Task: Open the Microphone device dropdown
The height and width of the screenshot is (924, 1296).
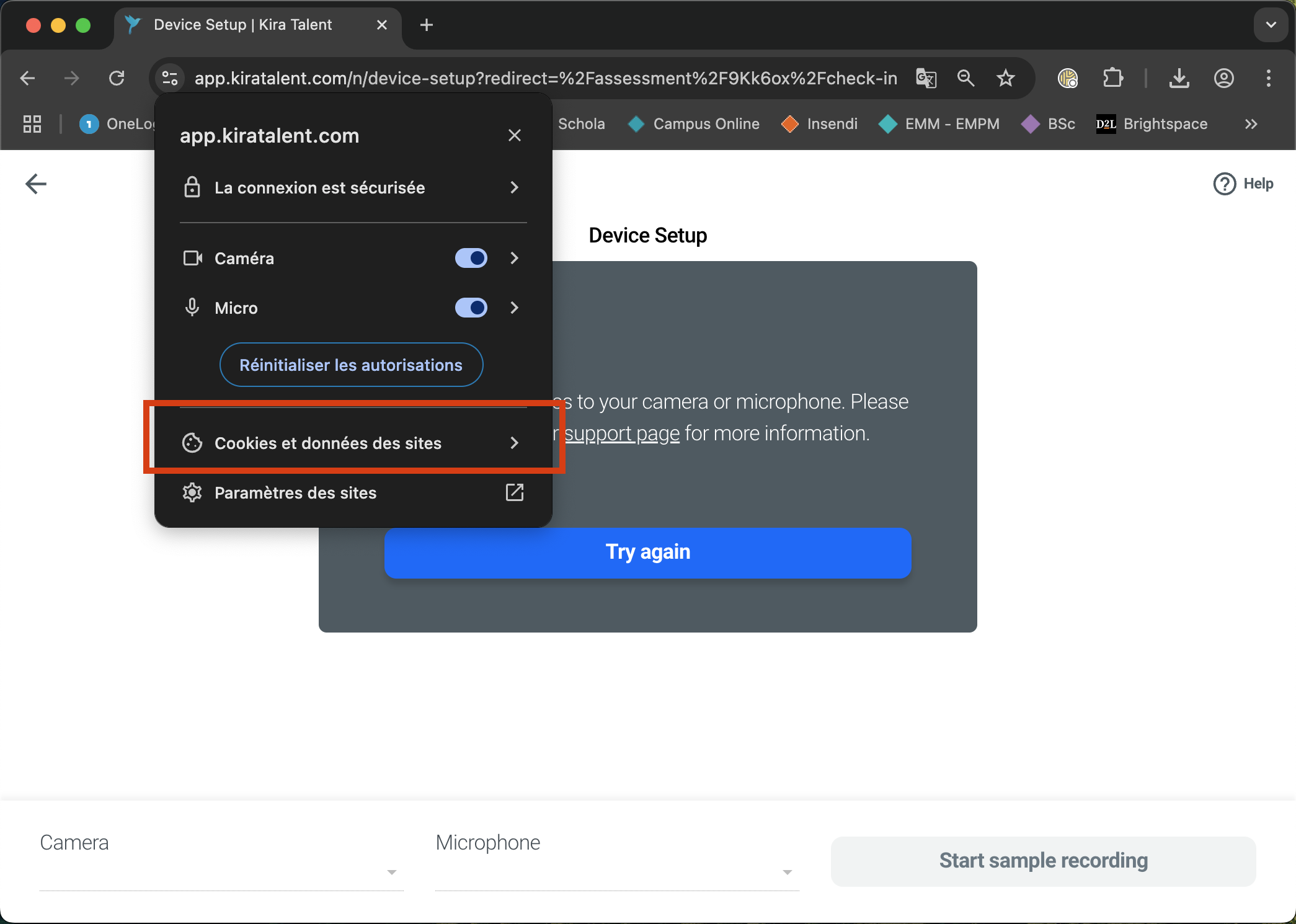Action: pyautogui.click(x=787, y=872)
